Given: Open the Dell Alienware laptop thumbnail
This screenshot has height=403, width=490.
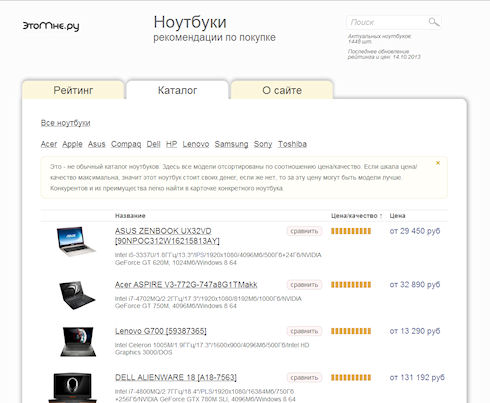Looking at the screenshot, I should (x=73, y=388).
